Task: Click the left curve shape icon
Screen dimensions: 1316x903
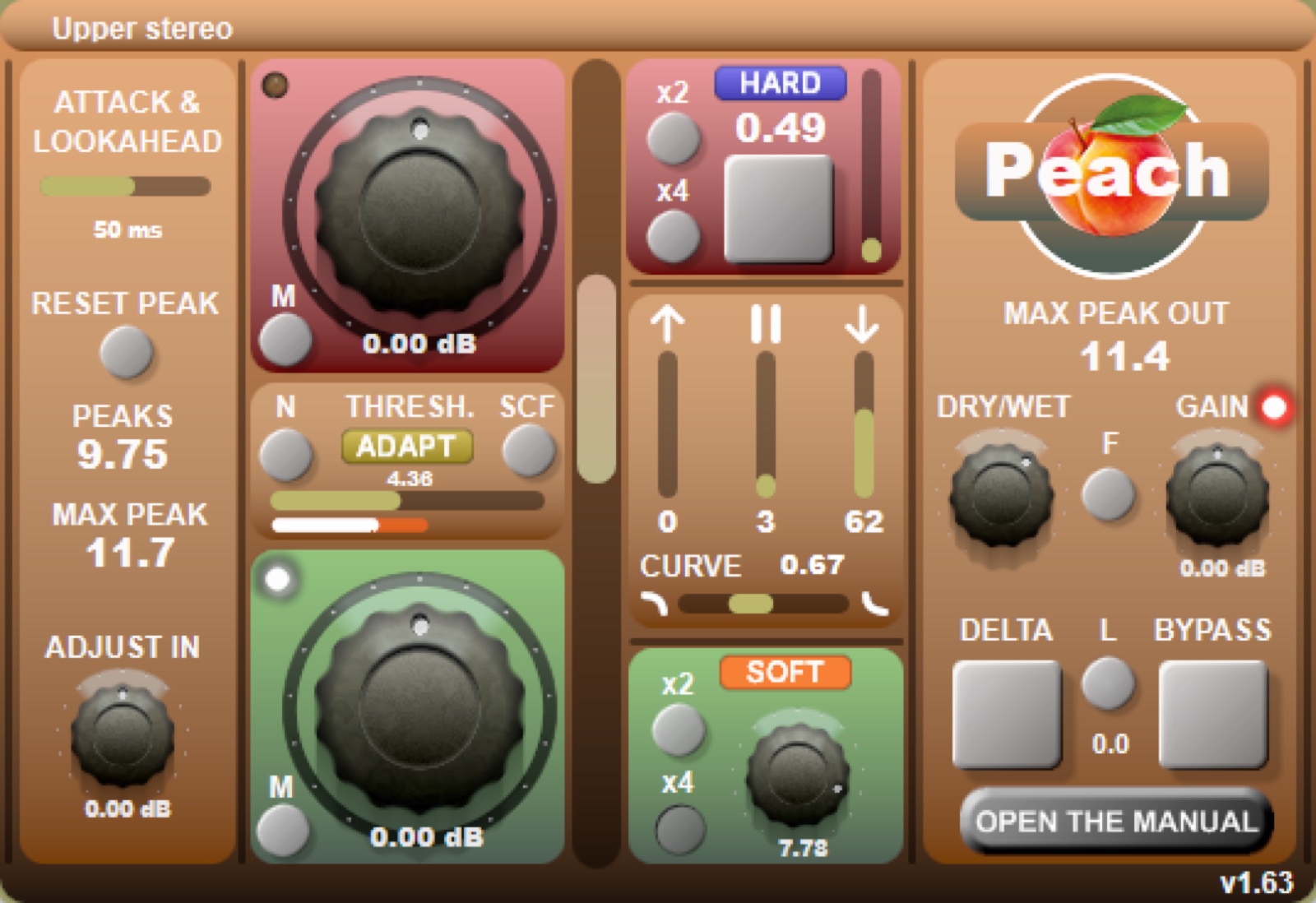Action: pyautogui.click(x=655, y=604)
